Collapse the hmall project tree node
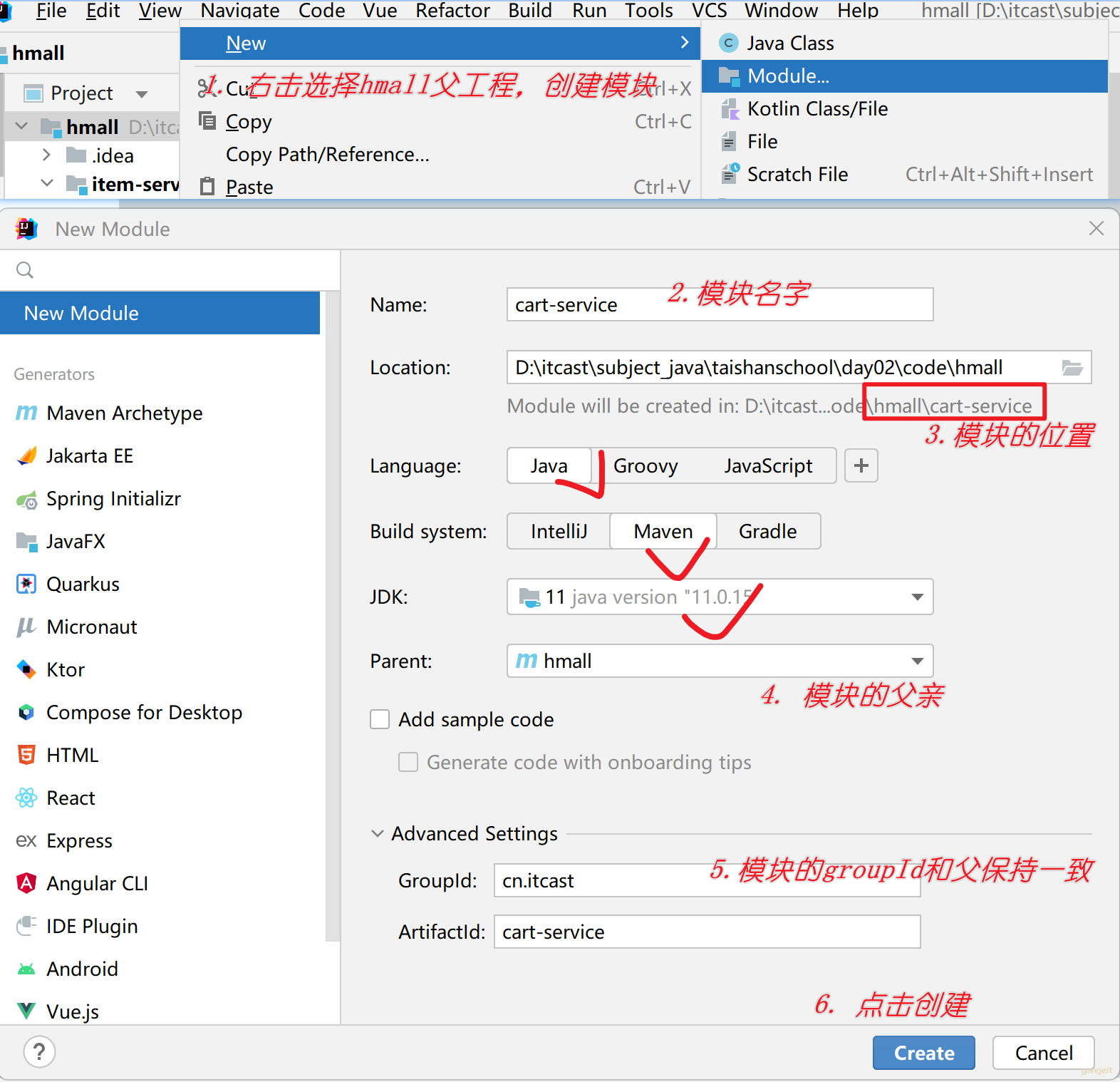 [x=22, y=126]
